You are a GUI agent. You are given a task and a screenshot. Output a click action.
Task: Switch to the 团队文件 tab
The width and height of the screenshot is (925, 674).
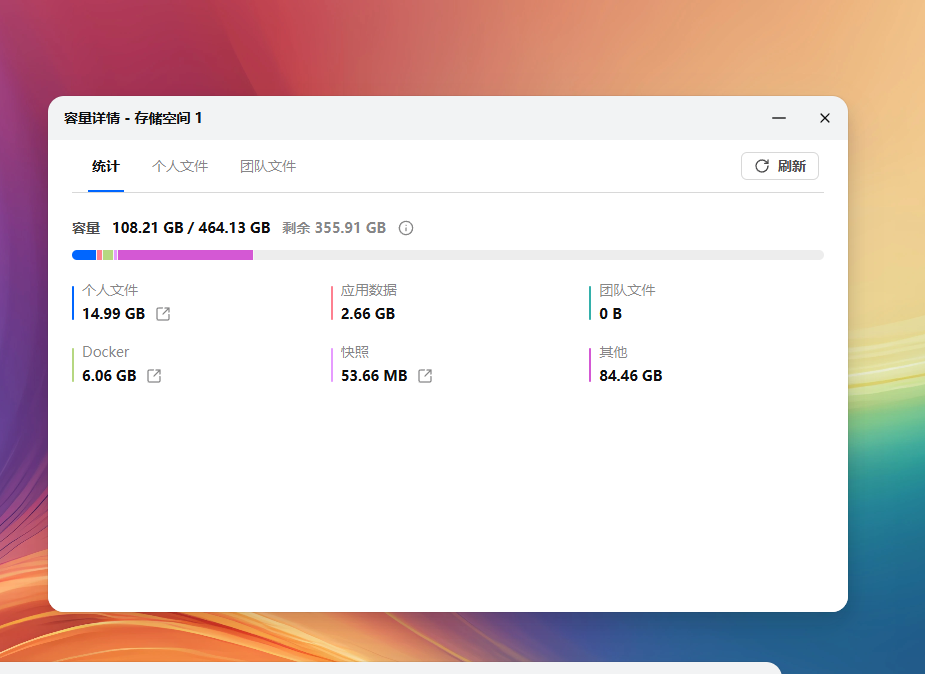click(x=268, y=166)
